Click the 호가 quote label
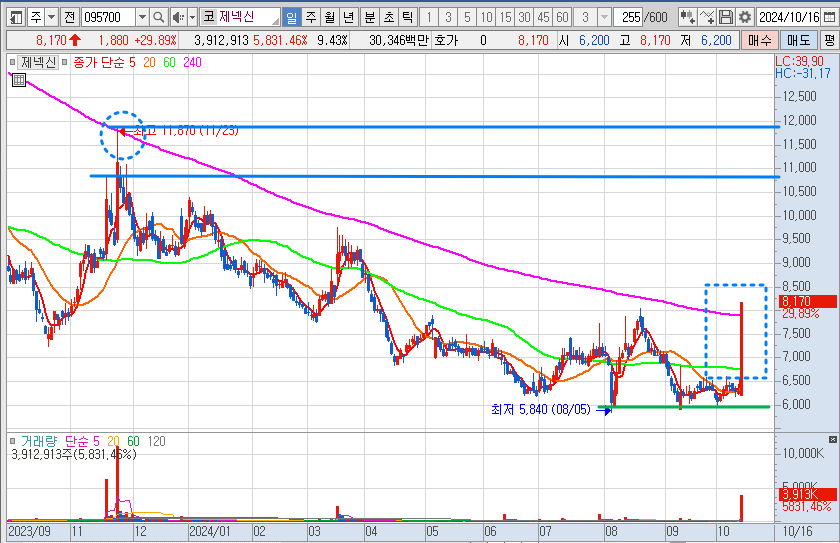Image resolution: width=840 pixels, height=543 pixels. pos(446,41)
